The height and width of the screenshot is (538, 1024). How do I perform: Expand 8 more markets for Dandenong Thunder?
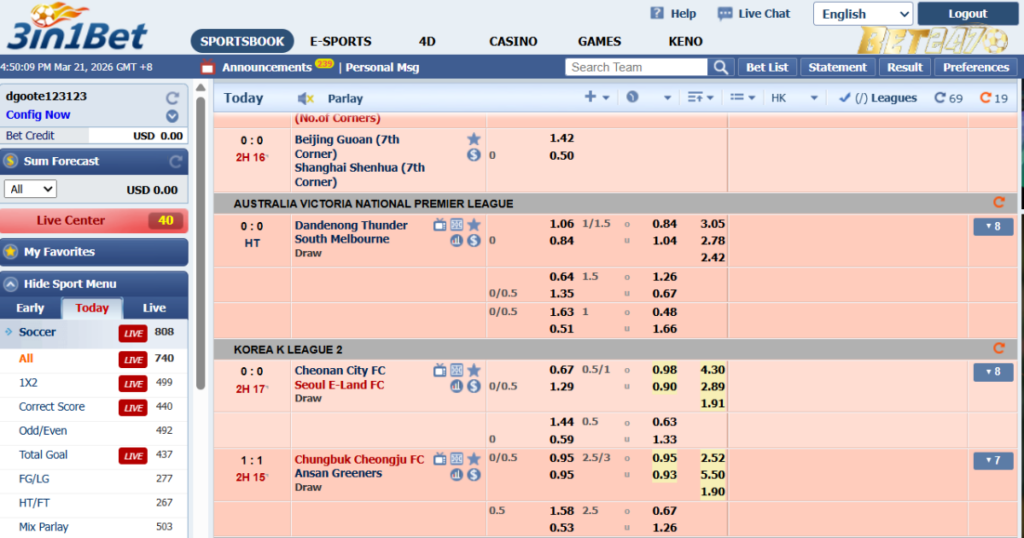pyautogui.click(x=993, y=227)
